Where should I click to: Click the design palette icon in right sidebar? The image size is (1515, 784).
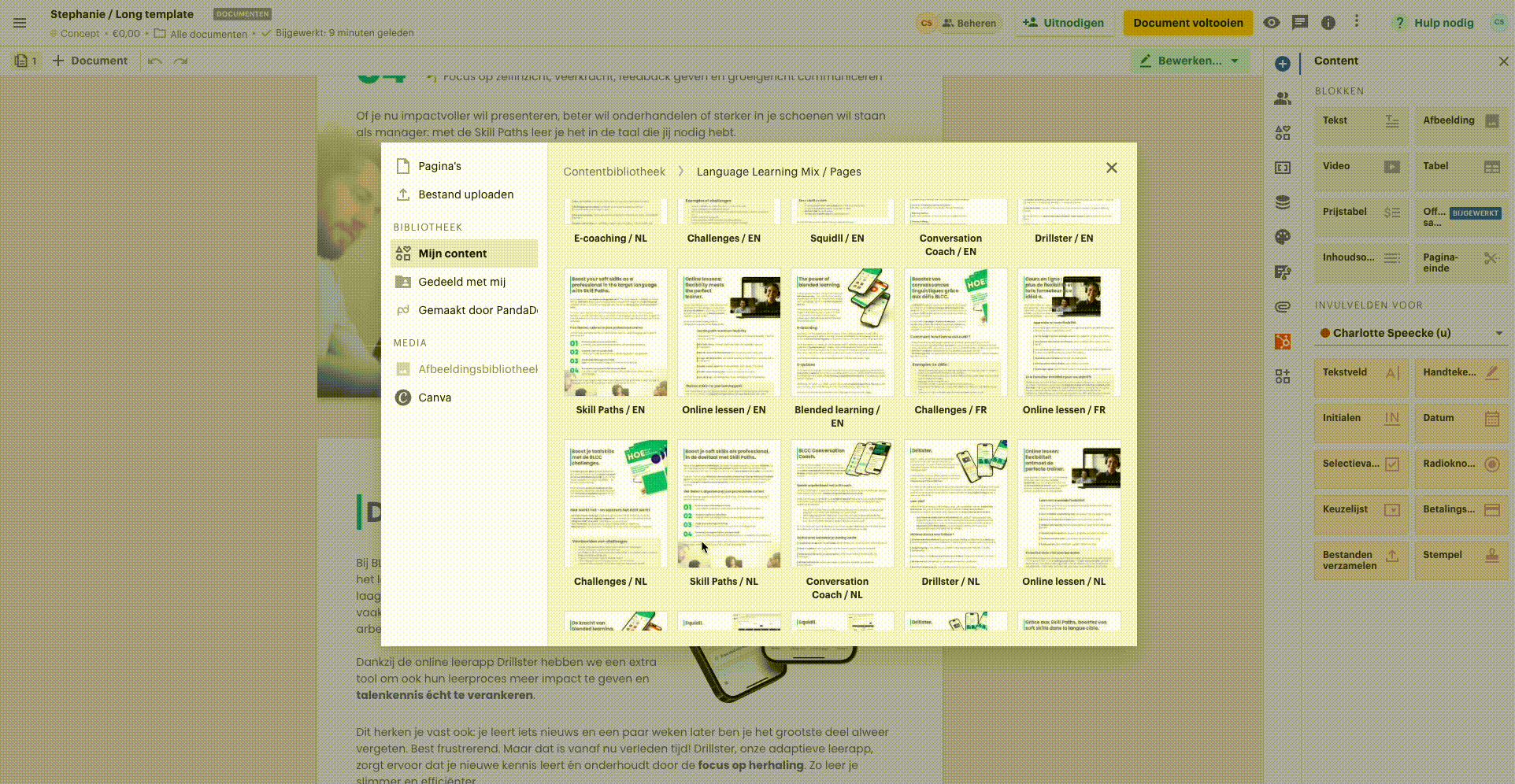(1283, 237)
